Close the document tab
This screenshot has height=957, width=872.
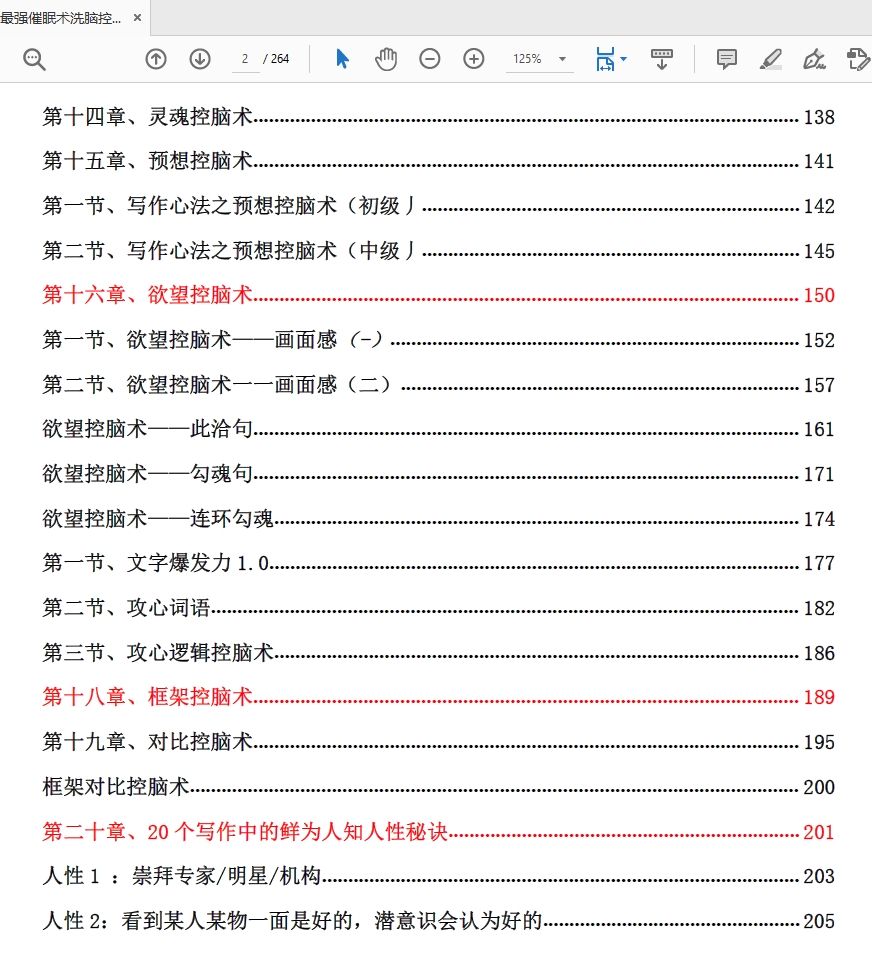click(x=137, y=18)
